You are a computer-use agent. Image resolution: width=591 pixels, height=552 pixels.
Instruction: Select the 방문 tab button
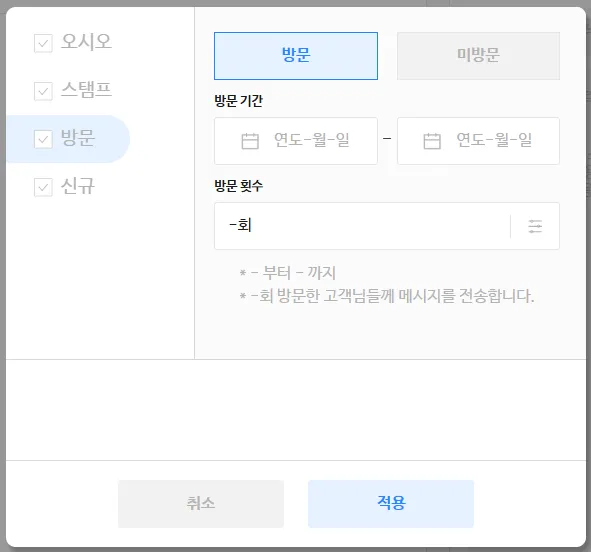click(296, 56)
